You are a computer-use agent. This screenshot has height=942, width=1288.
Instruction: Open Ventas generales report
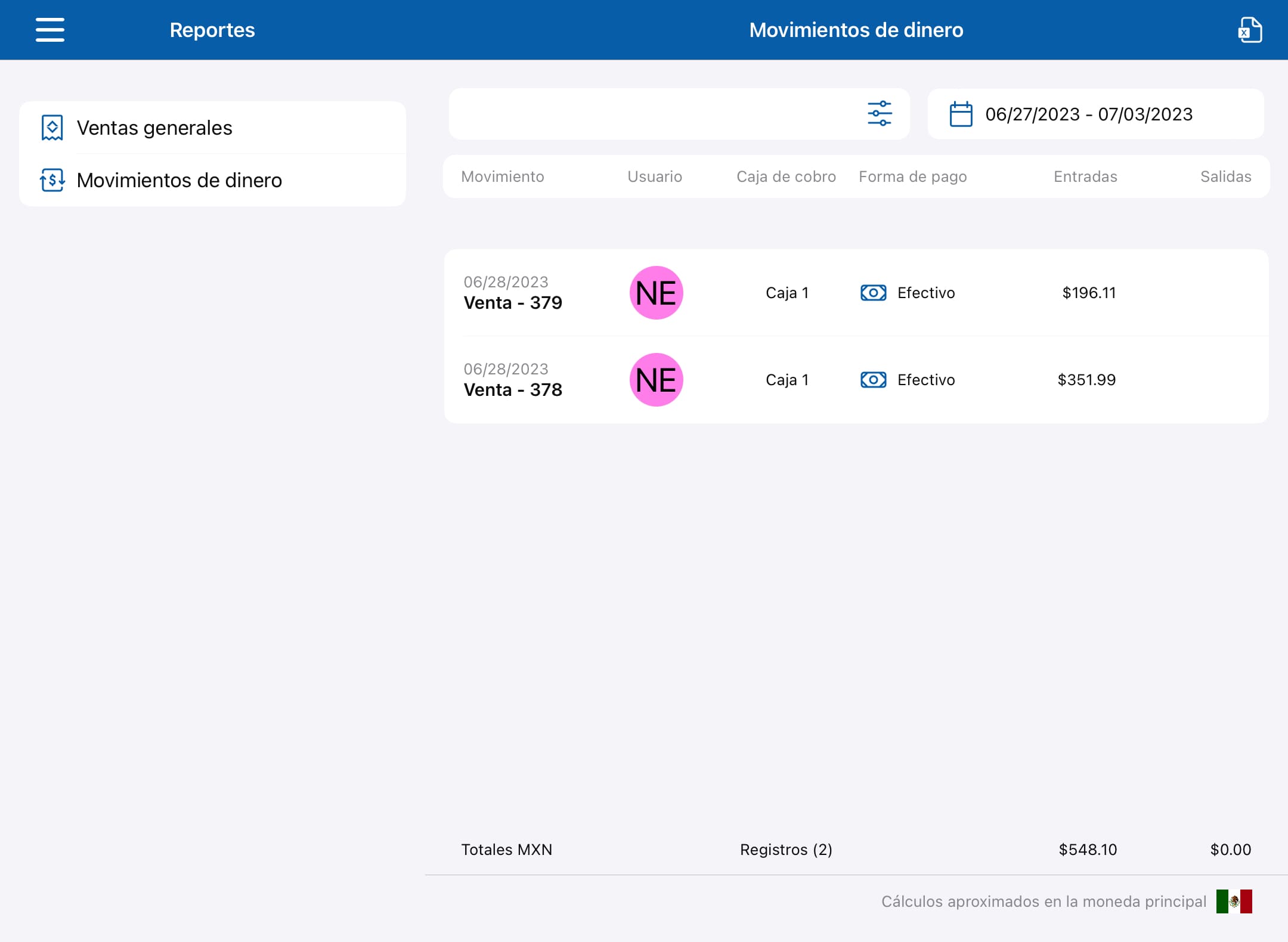coord(212,128)
